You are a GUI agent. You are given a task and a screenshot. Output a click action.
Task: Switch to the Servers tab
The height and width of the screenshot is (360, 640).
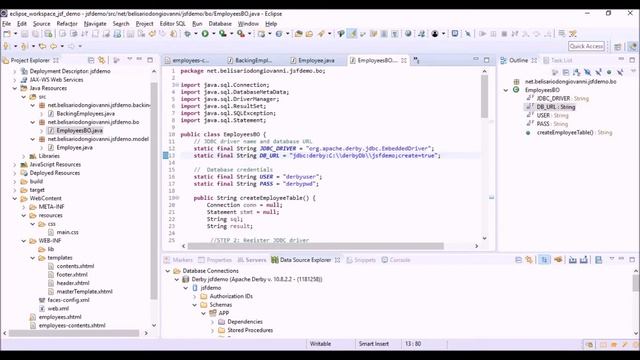(252, 260)
